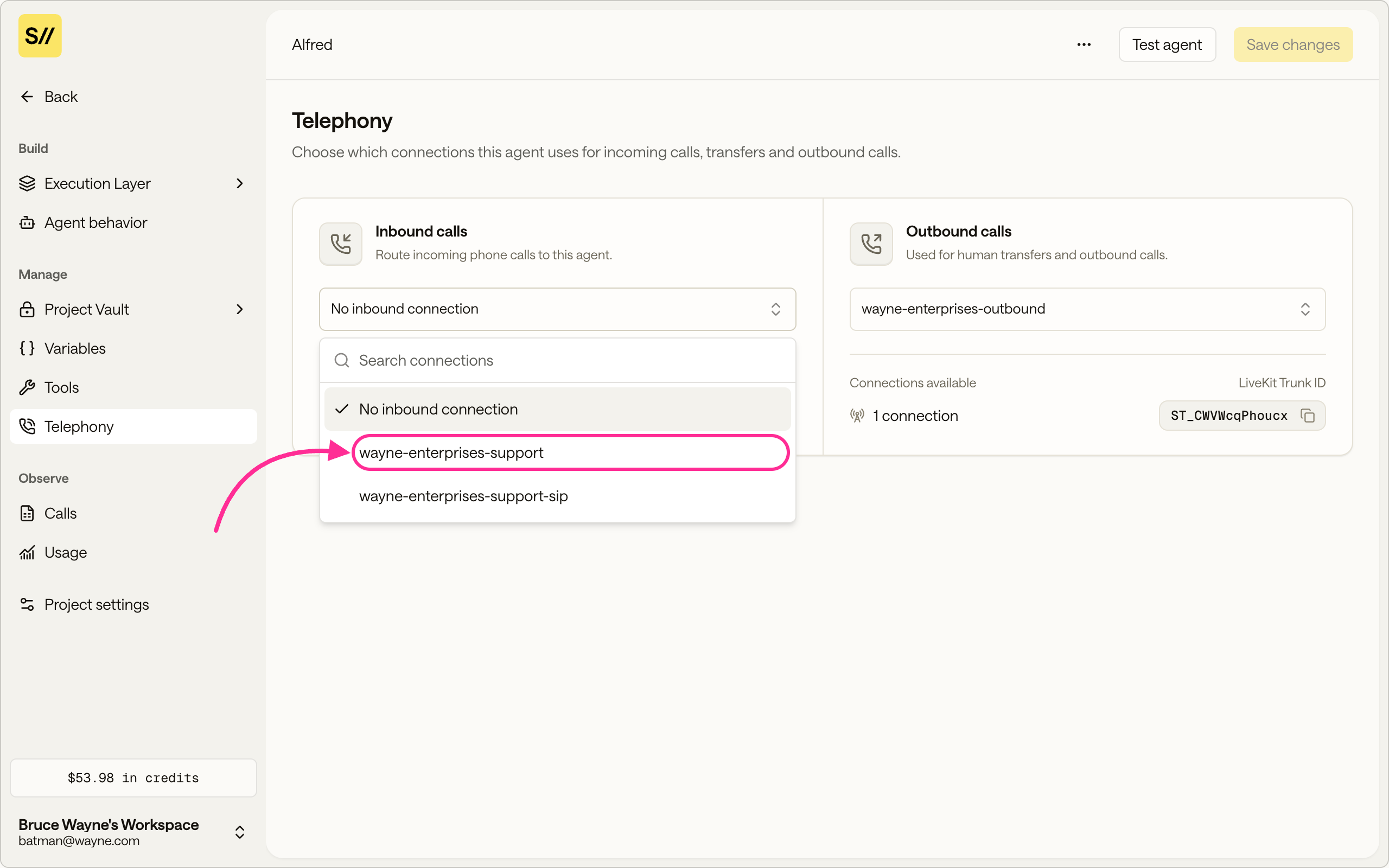Click the Tools wrench icon
Viewport: 1389px width, 868px height.
click(x=27, y=387)
